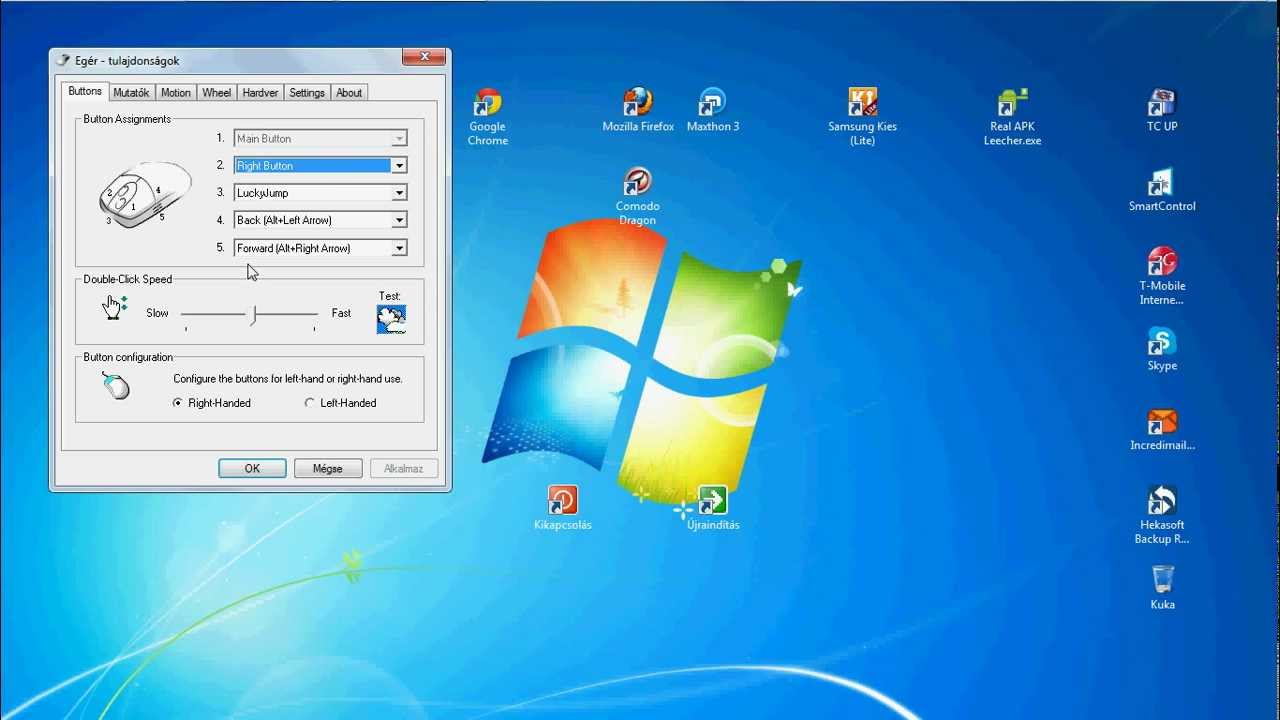Select the TC UP desktop shortcut
Screen dimensions: 1280x720
[1162, 110]
